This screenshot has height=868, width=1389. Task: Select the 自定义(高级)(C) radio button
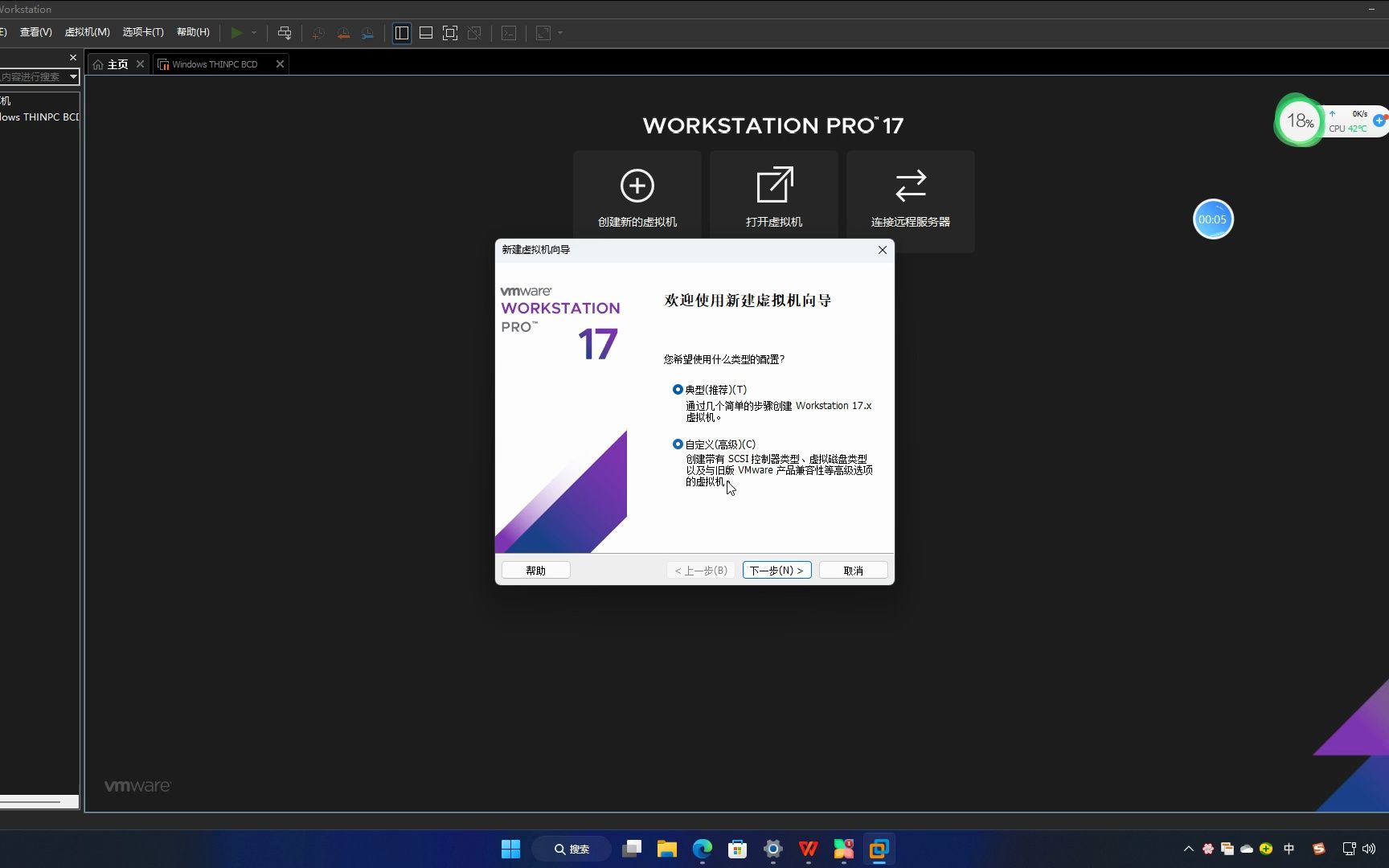pyautogui.click(x=678, y=444)
